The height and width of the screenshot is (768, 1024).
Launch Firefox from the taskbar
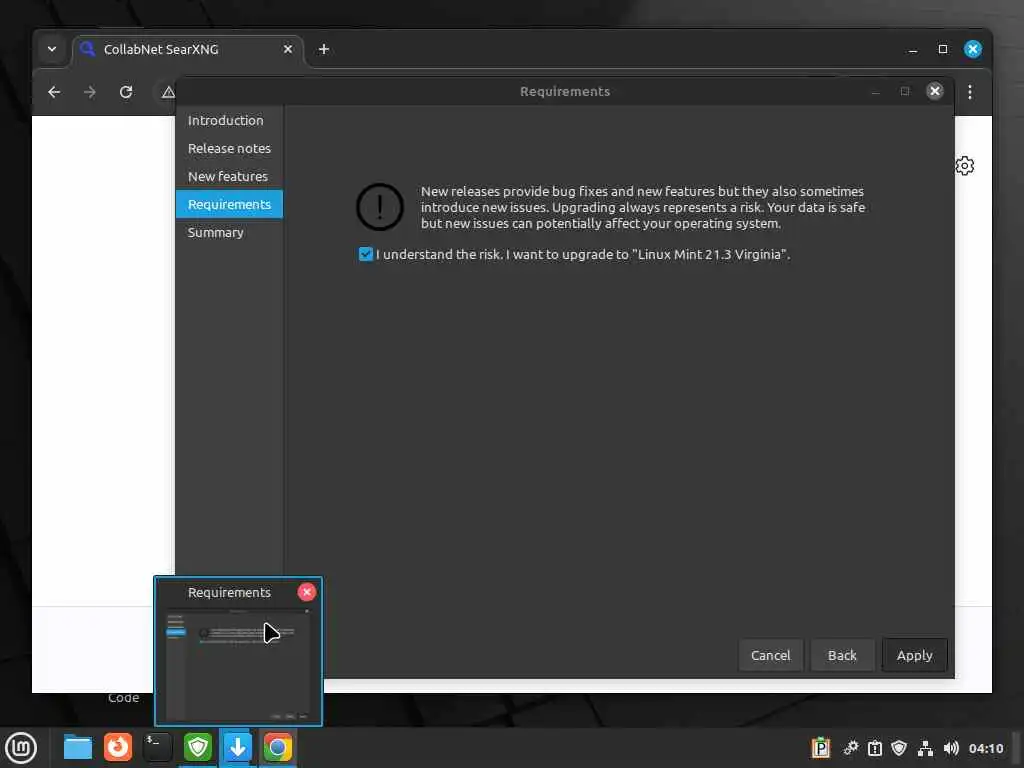click(x=118, y=748)
